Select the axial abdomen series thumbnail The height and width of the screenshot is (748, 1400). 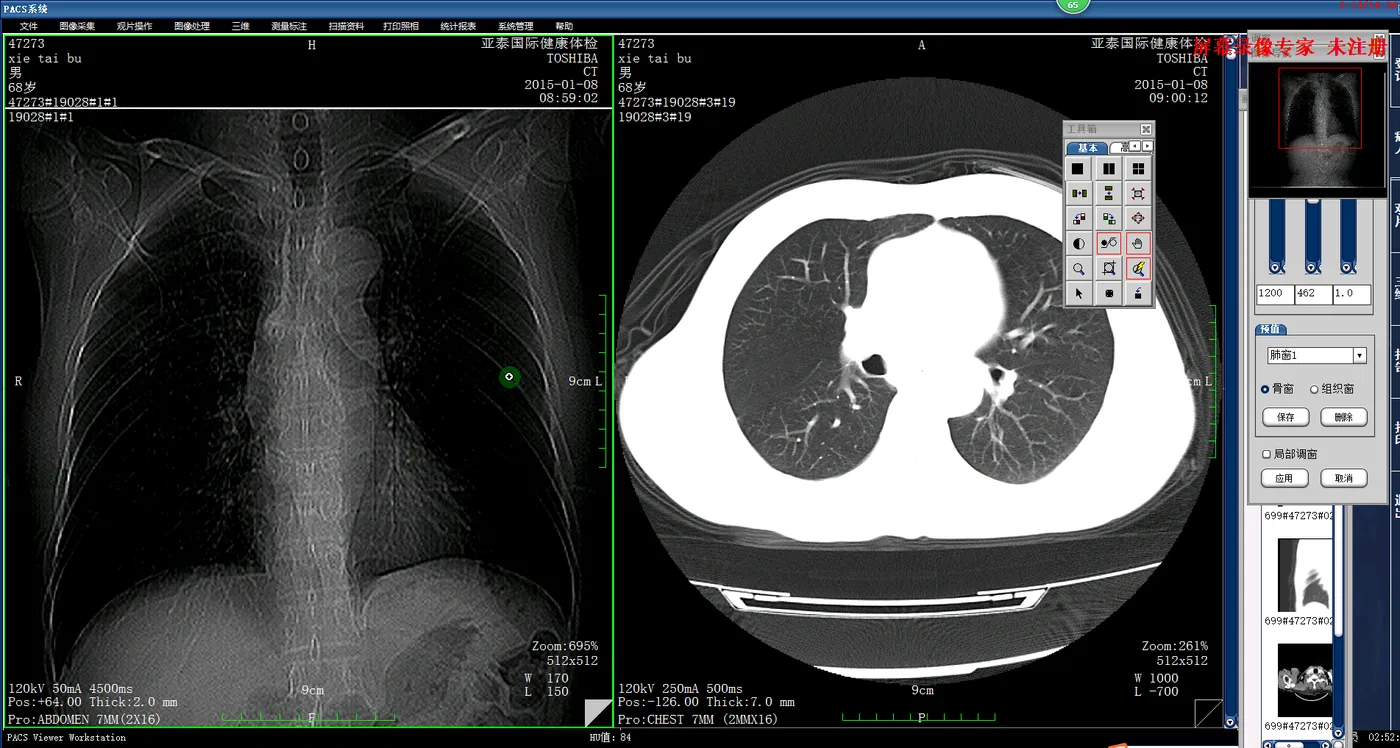(1304, 681)
